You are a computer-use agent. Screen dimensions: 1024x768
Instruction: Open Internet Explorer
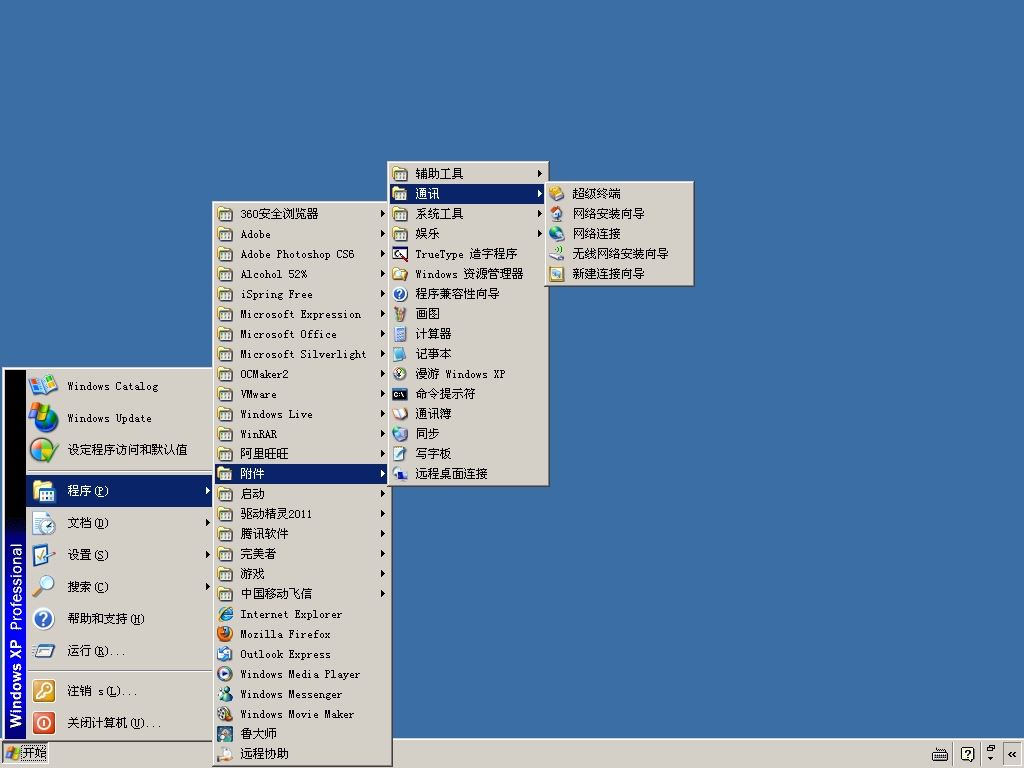tap(303, 614)
